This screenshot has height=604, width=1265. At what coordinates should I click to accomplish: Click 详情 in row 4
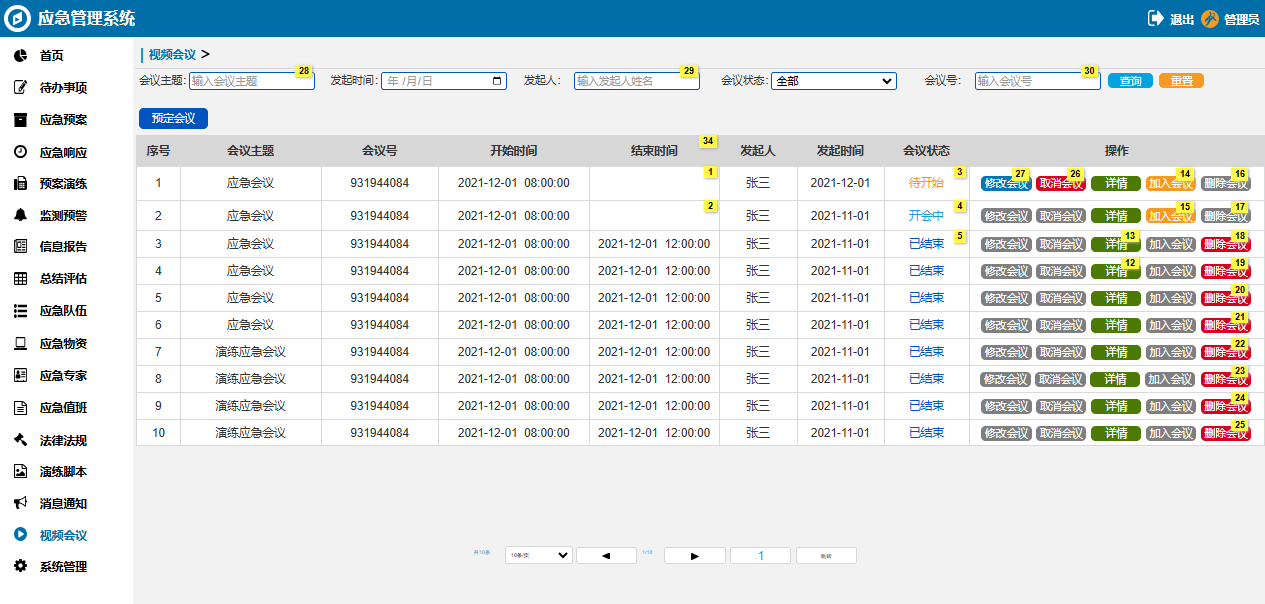pyautogui.click(x=1116, y=271)
